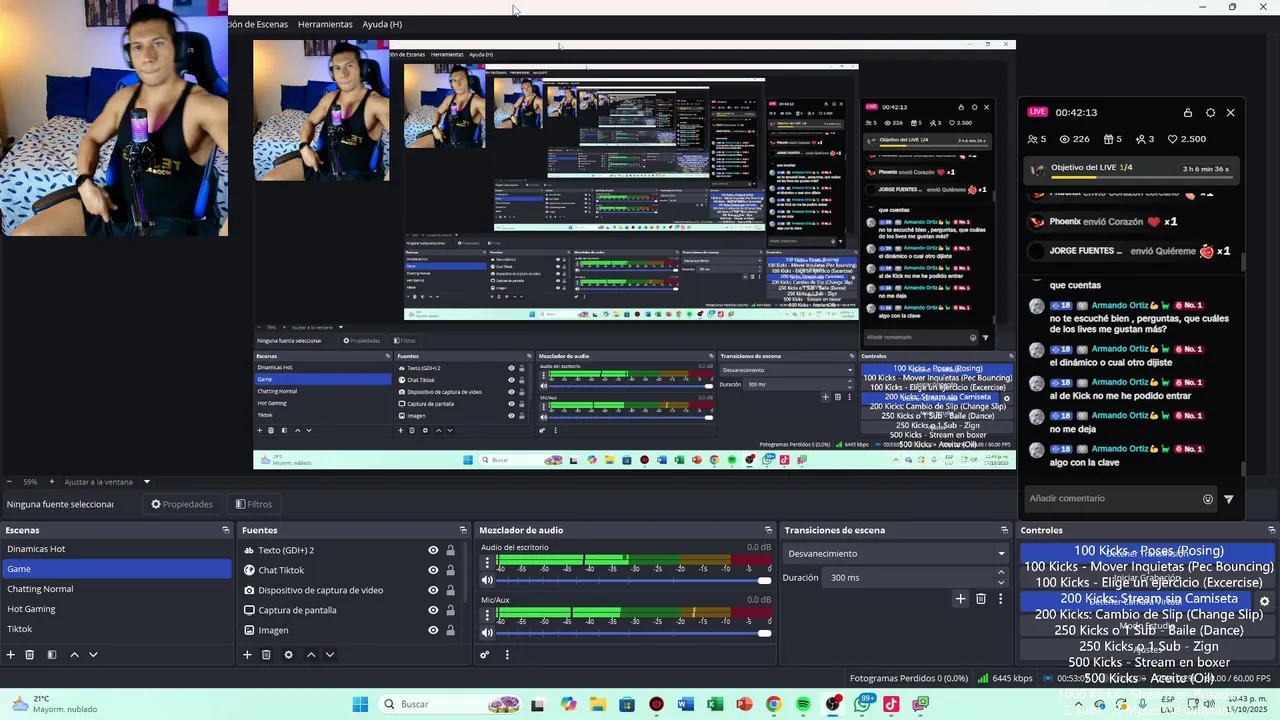The height and width of the screenshot is (720, 1280).
Task: Open preview zoom dropdown next to Ajustar a la ventana
Action: (146, 482)
